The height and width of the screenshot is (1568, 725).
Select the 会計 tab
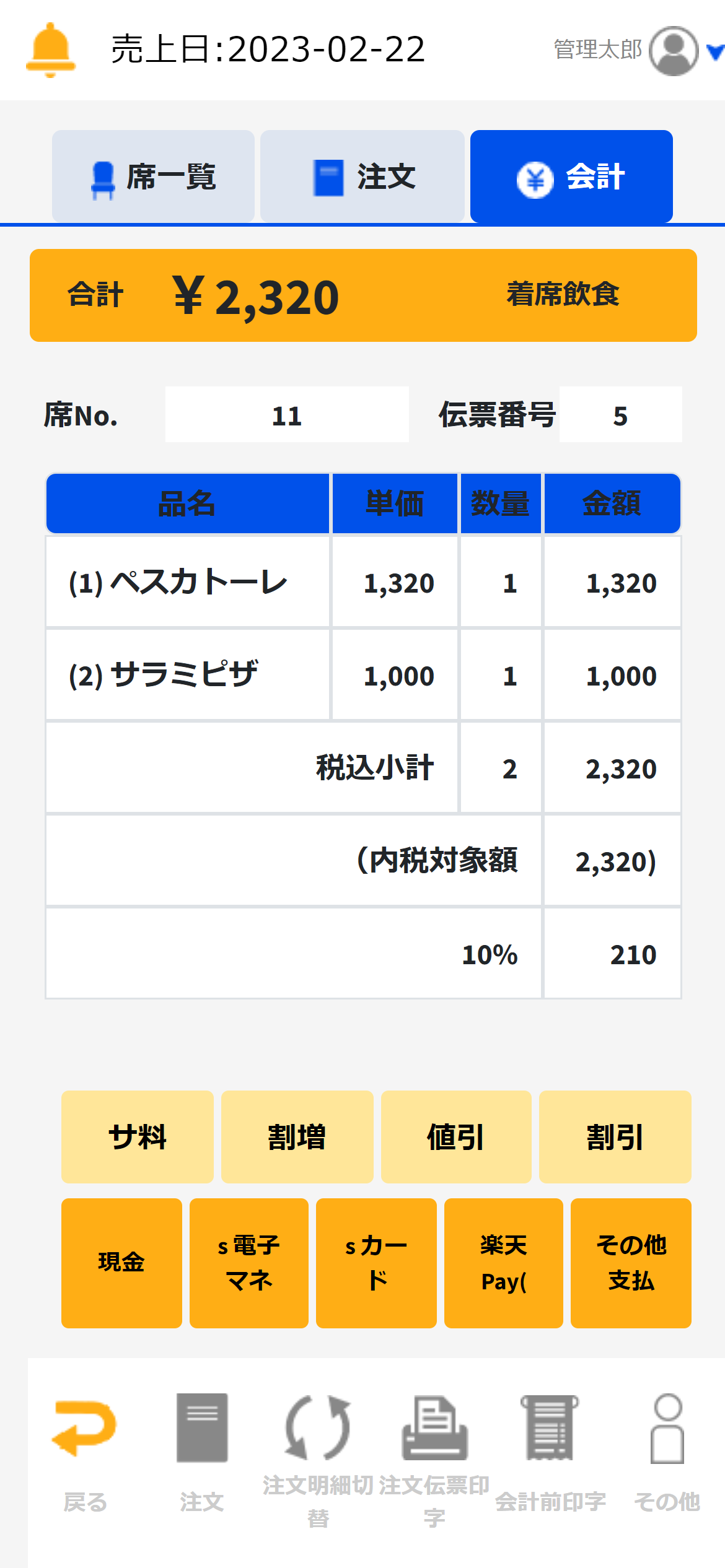coord(571,176)
